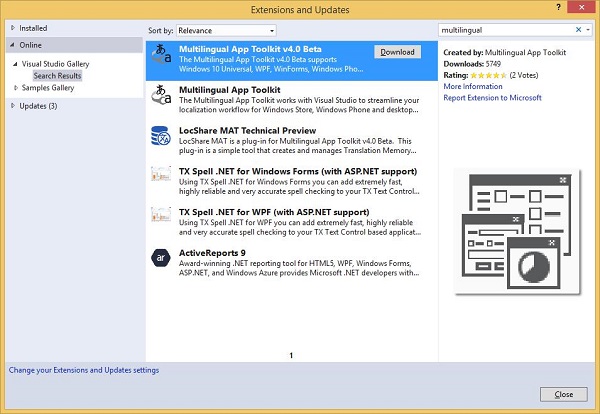Click the TX Spell WPF thumbnail icon
Viewport: 600px width, 414px height.
(161, 215)
